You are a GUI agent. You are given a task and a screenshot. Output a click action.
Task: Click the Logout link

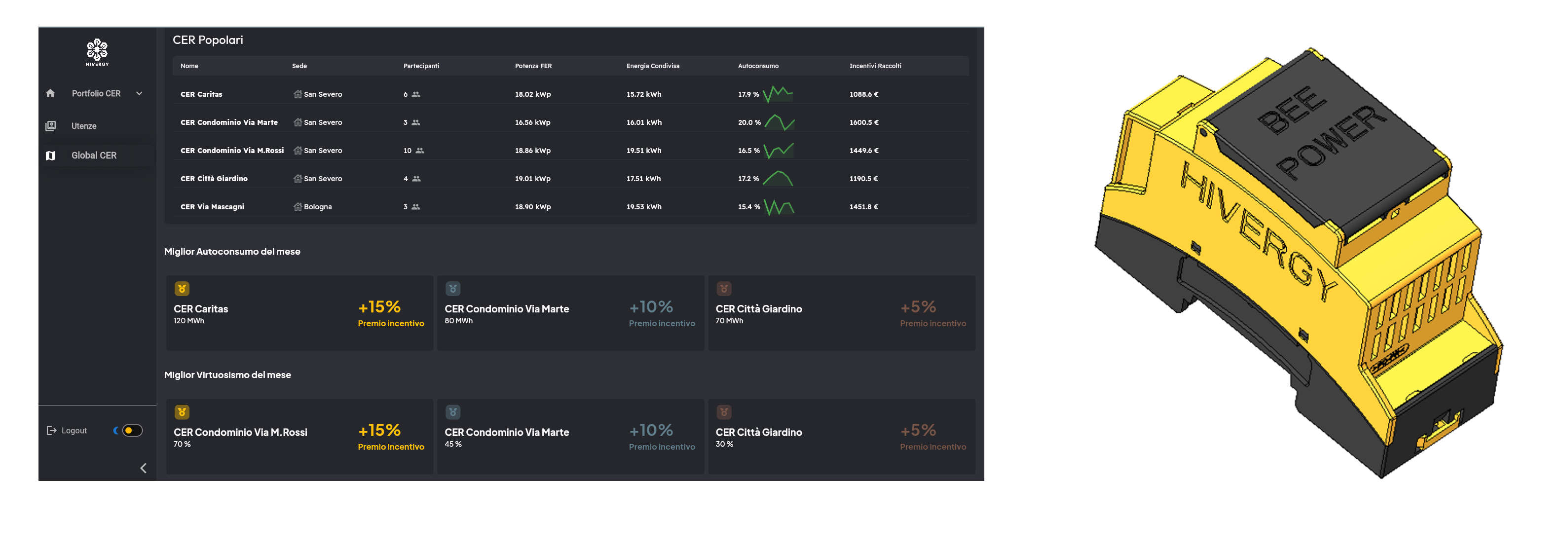75,430
